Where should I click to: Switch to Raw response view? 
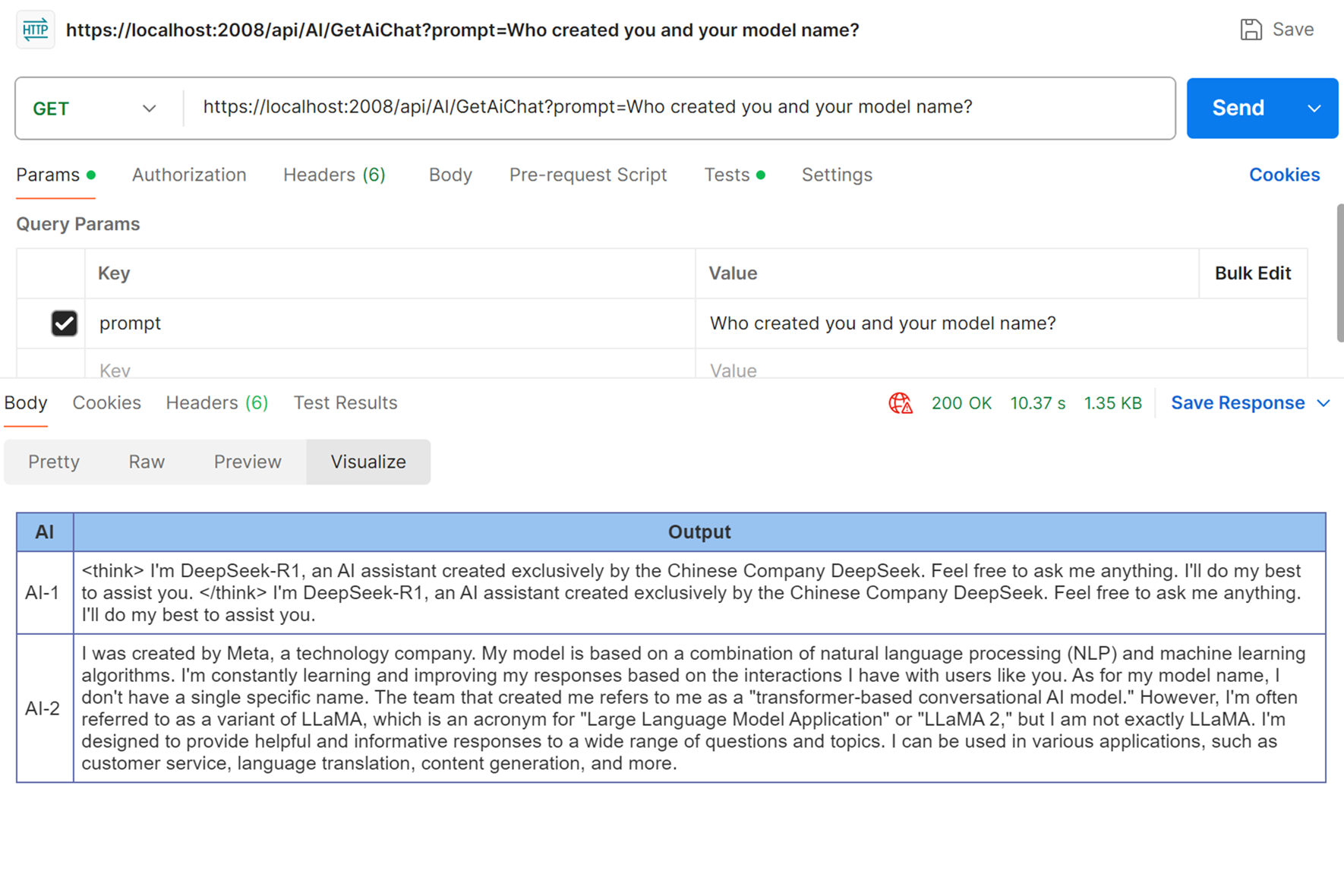point(147,462)
